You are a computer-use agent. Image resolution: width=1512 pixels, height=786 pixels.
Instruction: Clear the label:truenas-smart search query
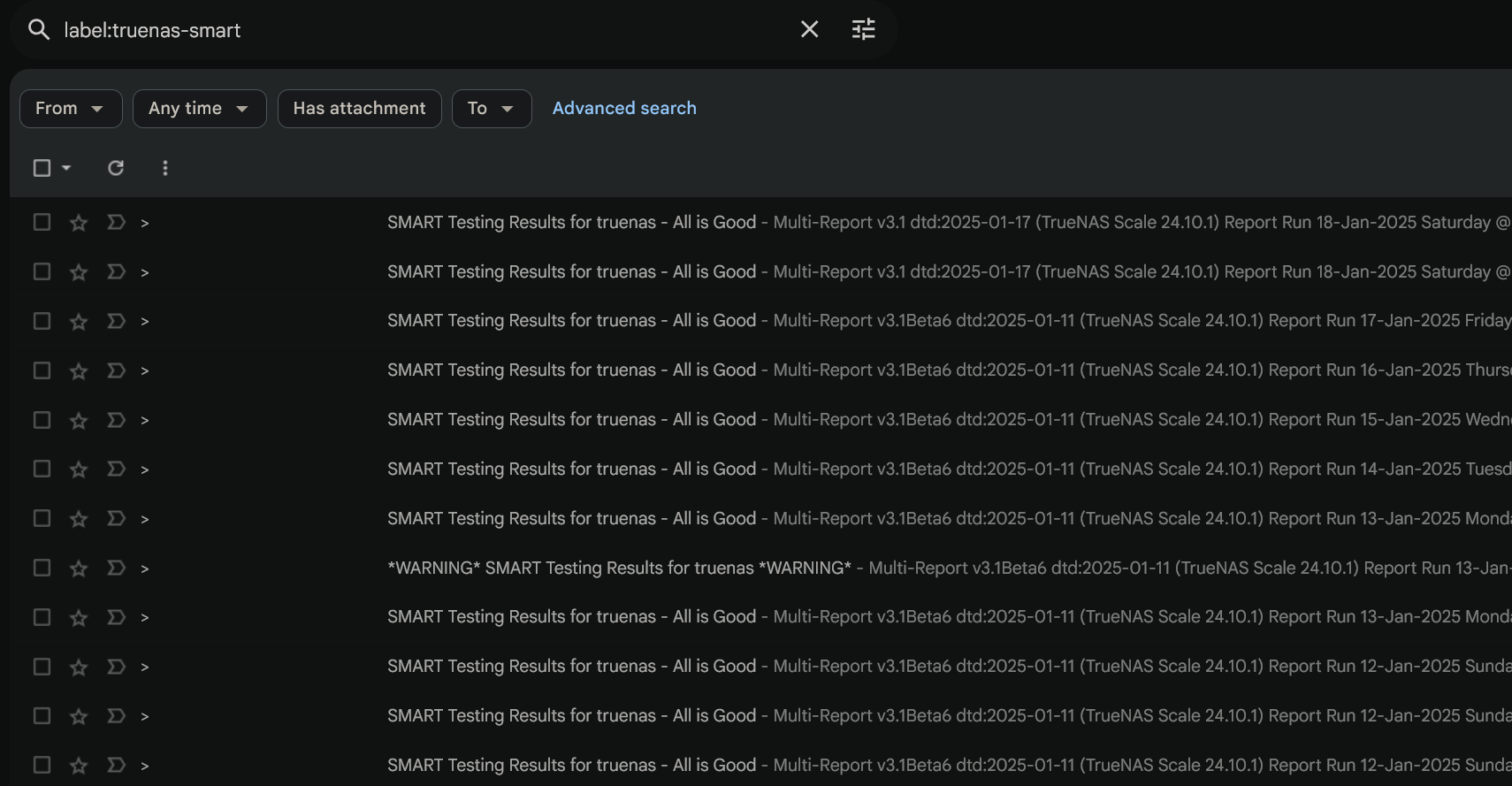809,30
